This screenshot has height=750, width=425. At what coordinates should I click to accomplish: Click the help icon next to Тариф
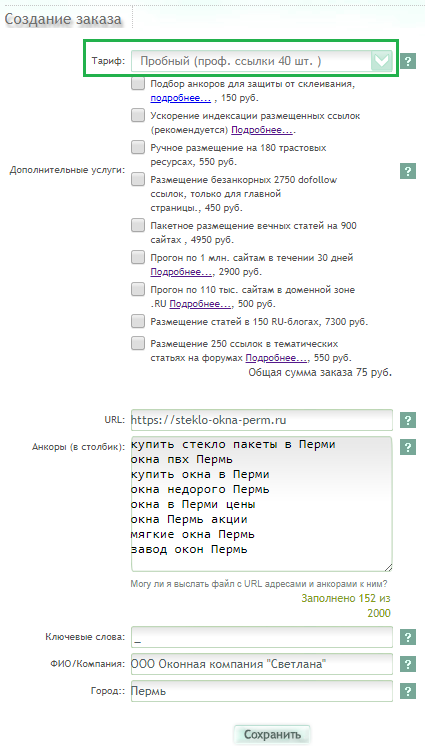tap(408, 61)
